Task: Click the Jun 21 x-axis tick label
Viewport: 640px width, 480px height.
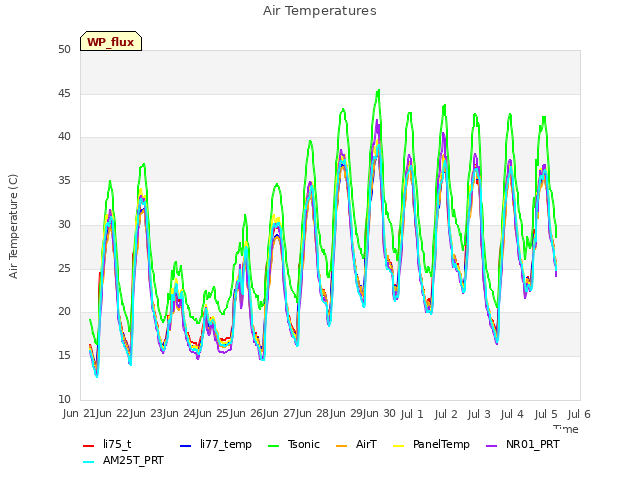Action: click(x=80, y=413)
